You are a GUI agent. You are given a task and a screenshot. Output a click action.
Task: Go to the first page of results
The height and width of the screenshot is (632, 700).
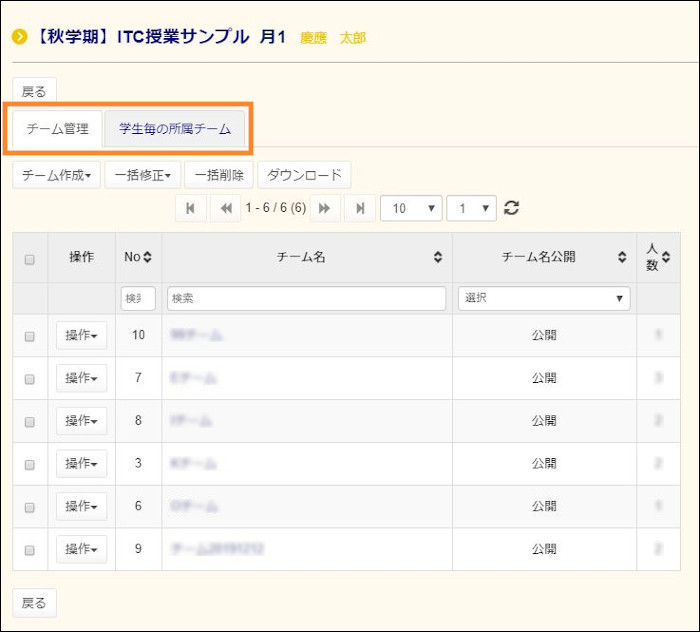point(190,208)
